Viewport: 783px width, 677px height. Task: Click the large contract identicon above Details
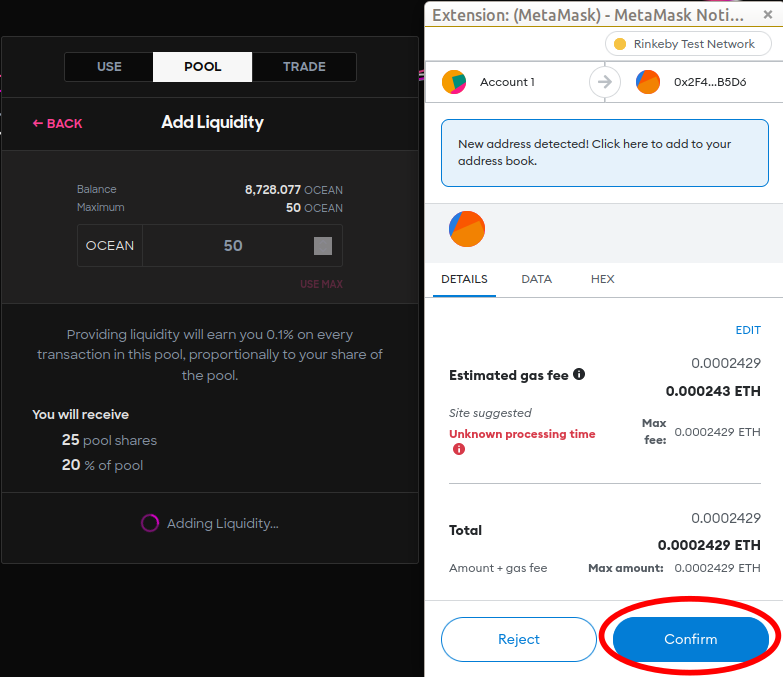pos(467,229)
